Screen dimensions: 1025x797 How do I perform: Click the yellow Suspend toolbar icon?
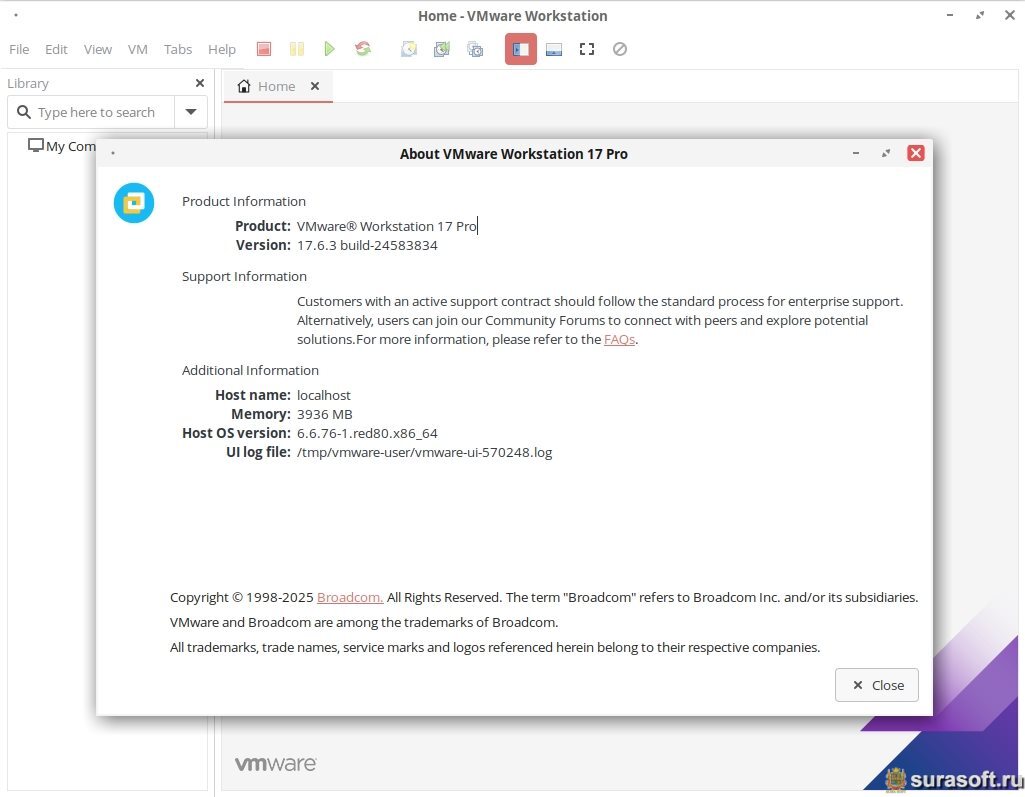297,49
